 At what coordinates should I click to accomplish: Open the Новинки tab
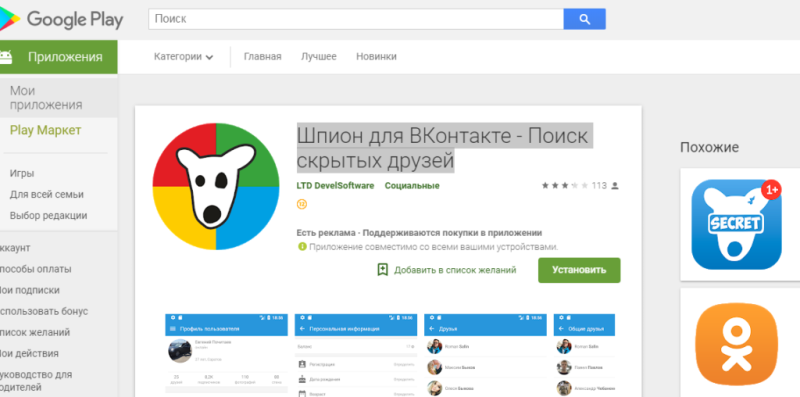click(x=376, y=57)
